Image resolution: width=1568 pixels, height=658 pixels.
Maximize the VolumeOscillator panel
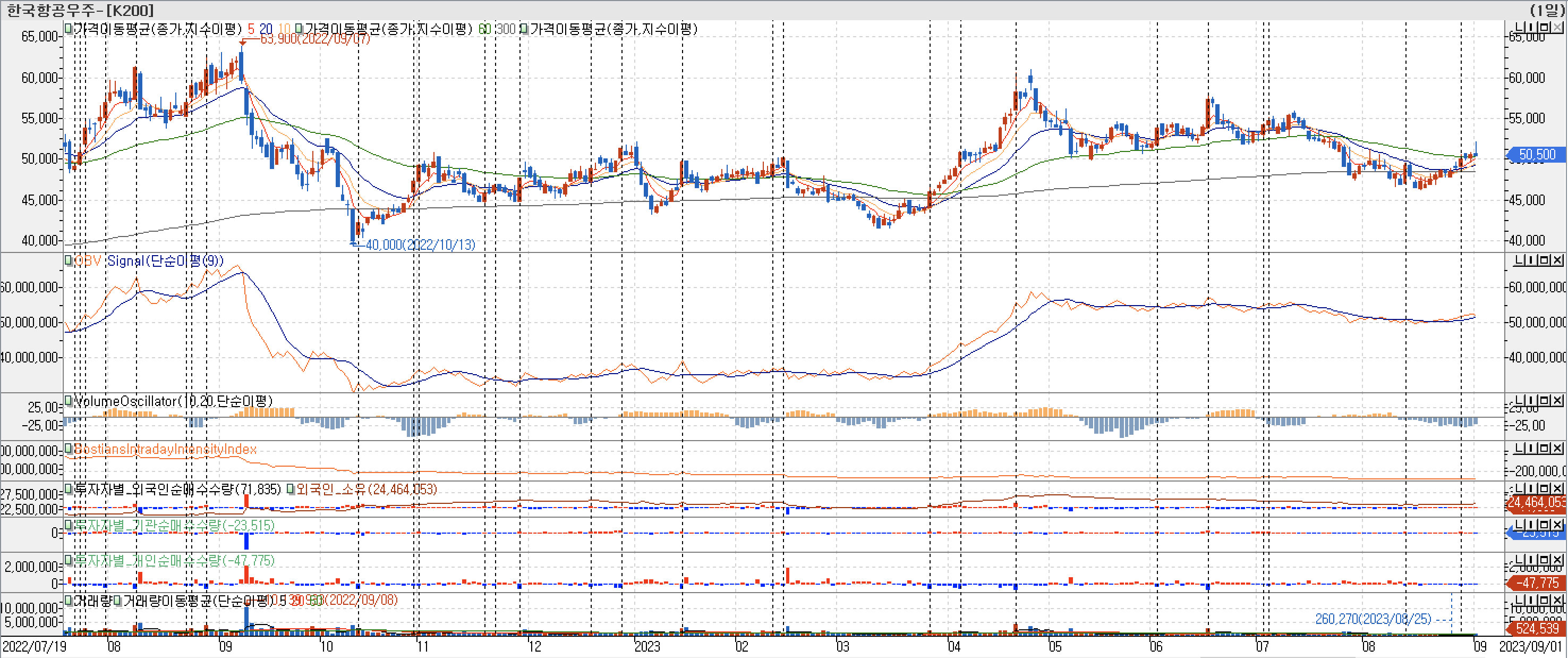coord(1544,400)
